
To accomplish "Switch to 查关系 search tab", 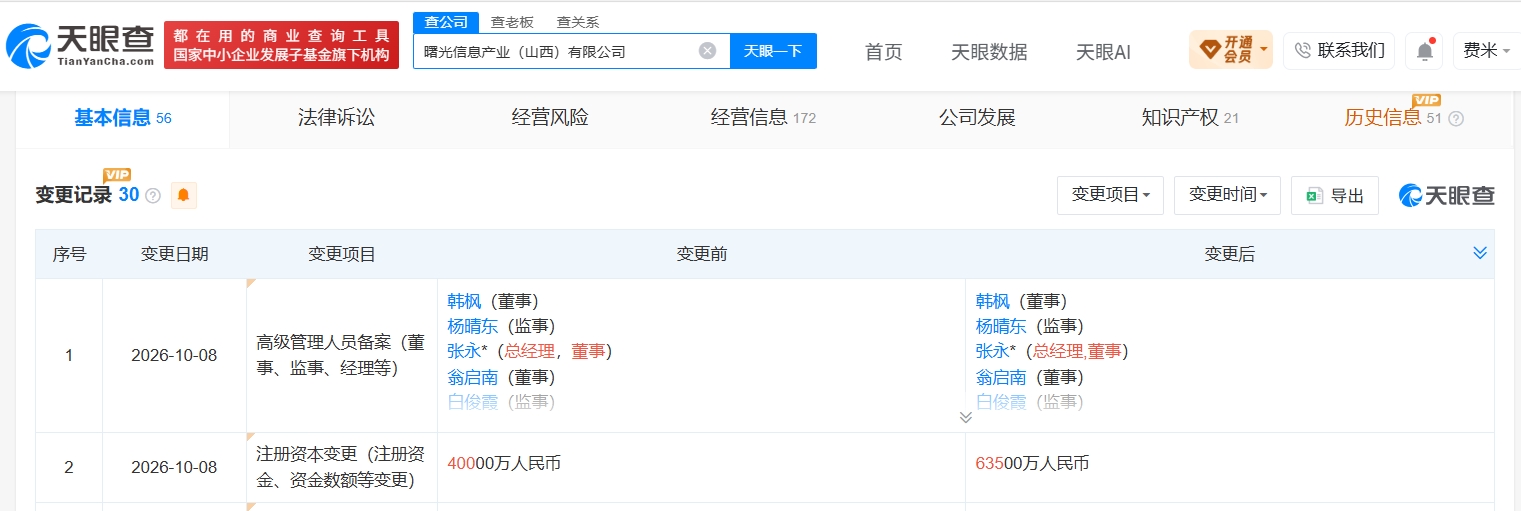I will pos(577,22).
